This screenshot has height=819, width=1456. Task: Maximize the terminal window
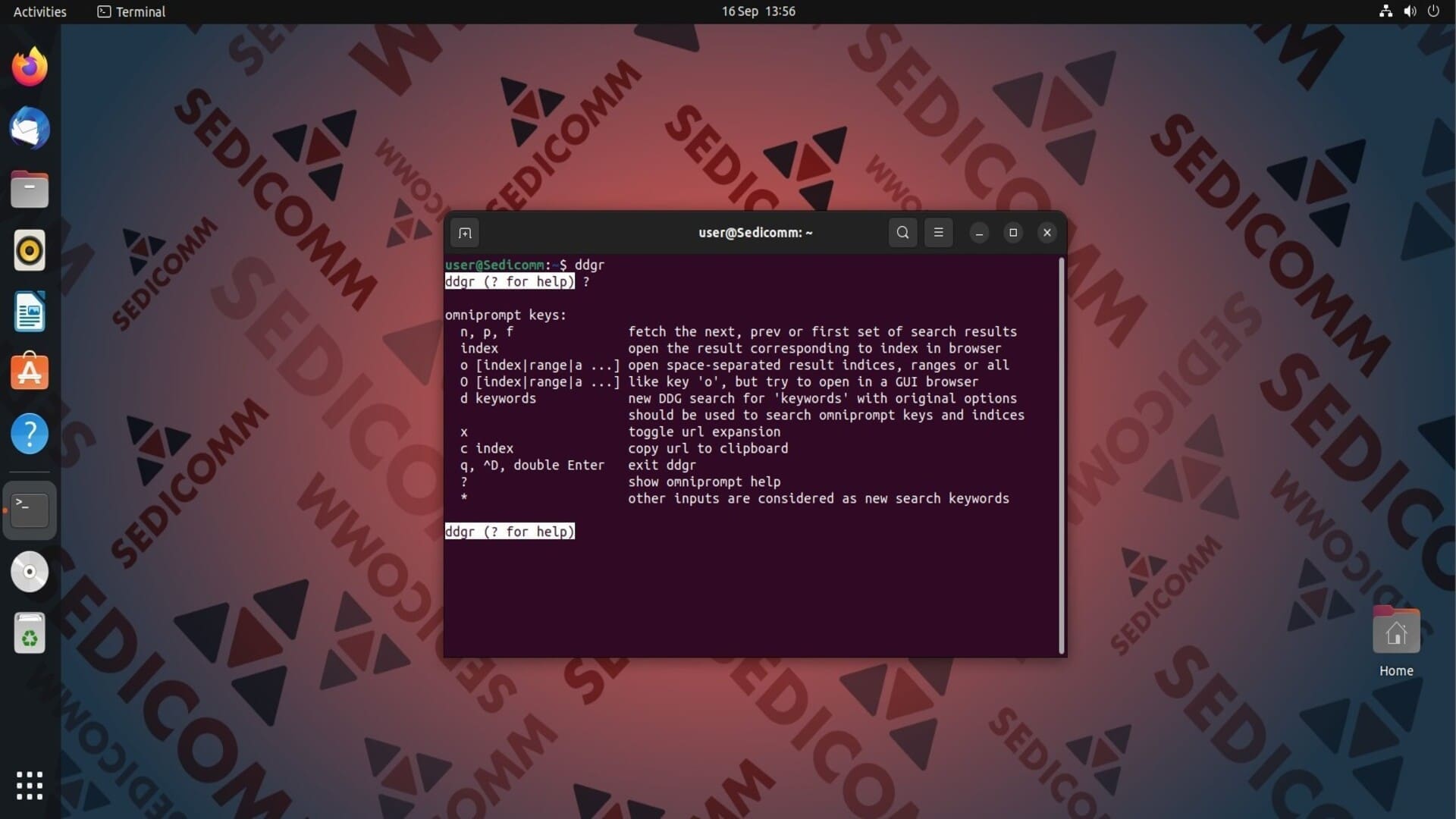(1013, 233)
